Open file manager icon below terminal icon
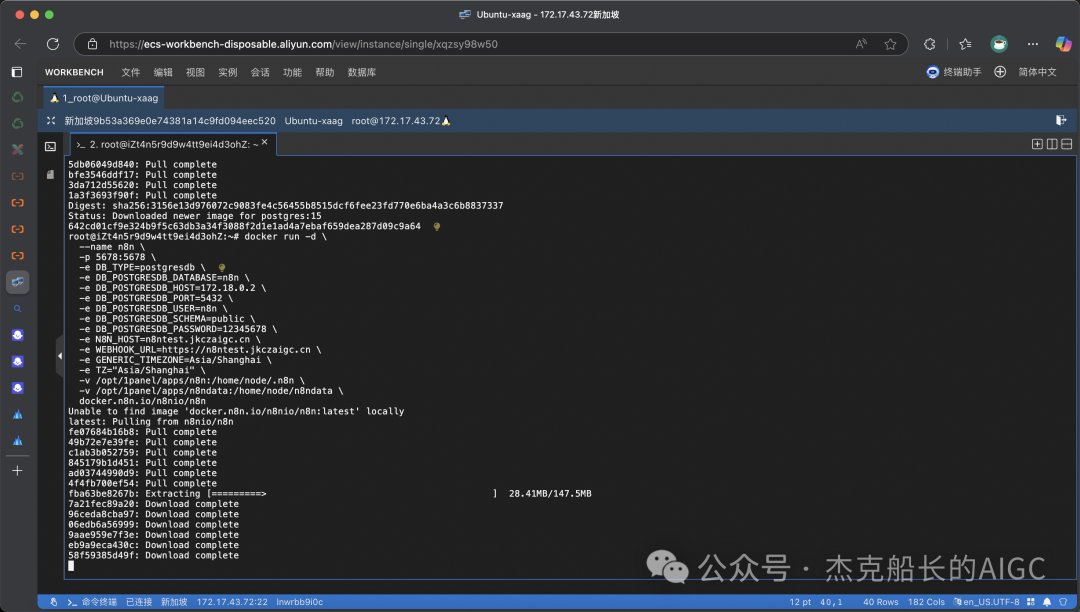This screenshot has width=1080, height=612. (50, 175)
